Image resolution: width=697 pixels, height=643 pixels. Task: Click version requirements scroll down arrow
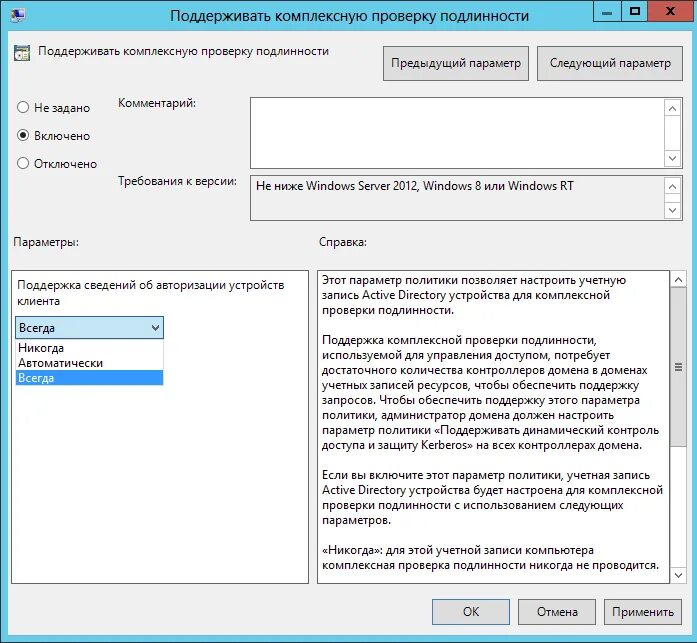coord(673,210)
